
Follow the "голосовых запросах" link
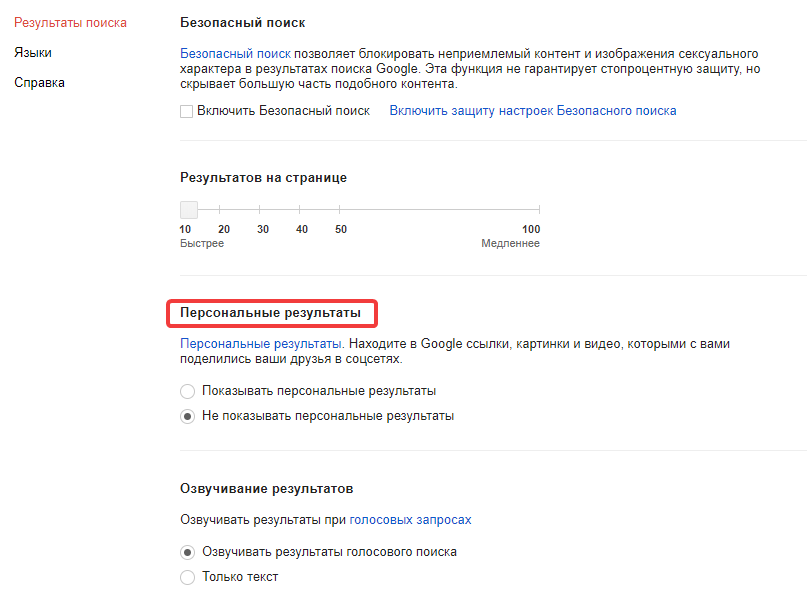click(410, 520)
